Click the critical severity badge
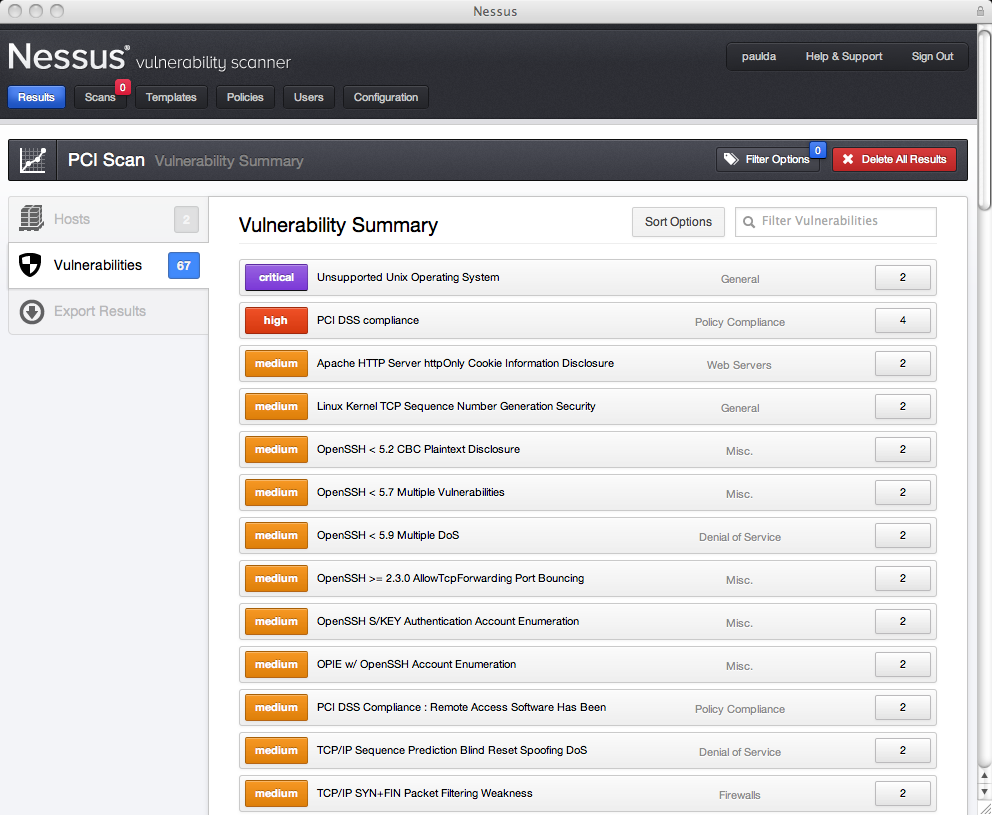992x815 pixels. (x=276, y=277)
